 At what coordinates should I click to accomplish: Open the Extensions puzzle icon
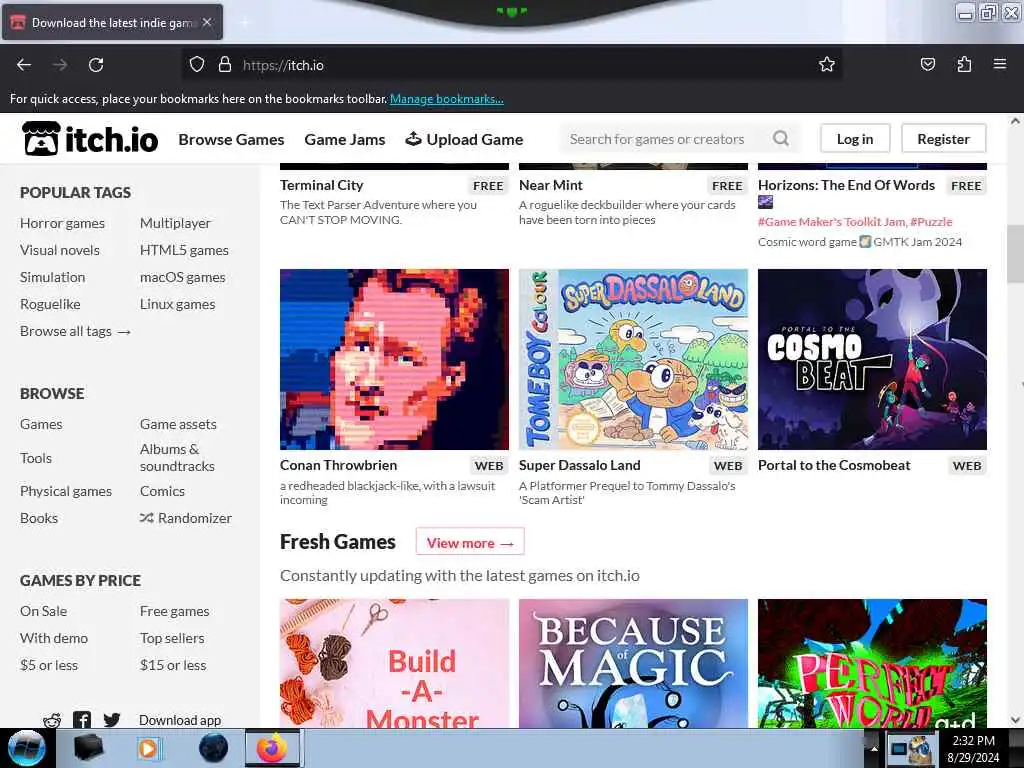click(964, 65)
